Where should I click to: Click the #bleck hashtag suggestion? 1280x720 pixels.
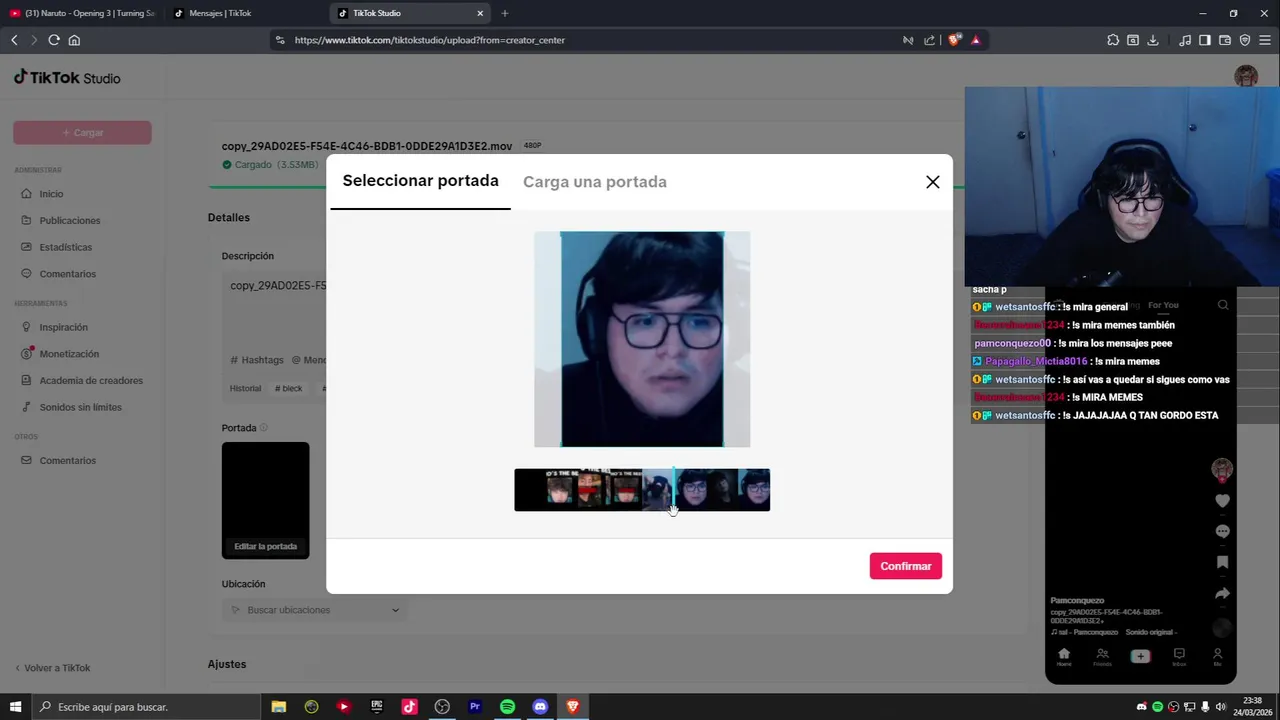(288, 388)
